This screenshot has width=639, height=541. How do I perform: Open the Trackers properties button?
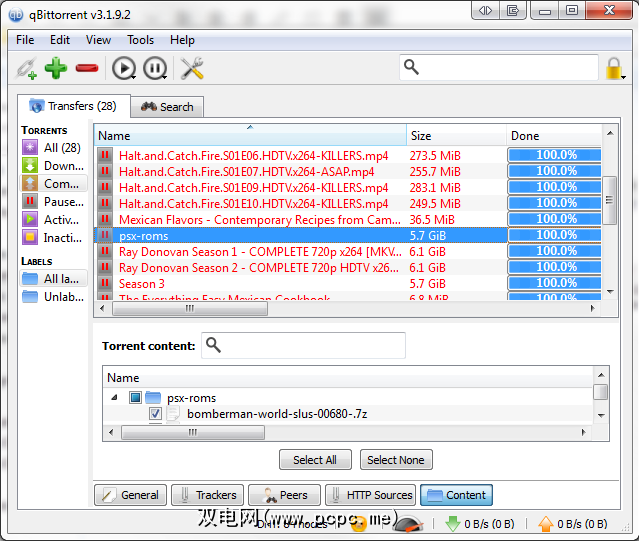(207, 495)
